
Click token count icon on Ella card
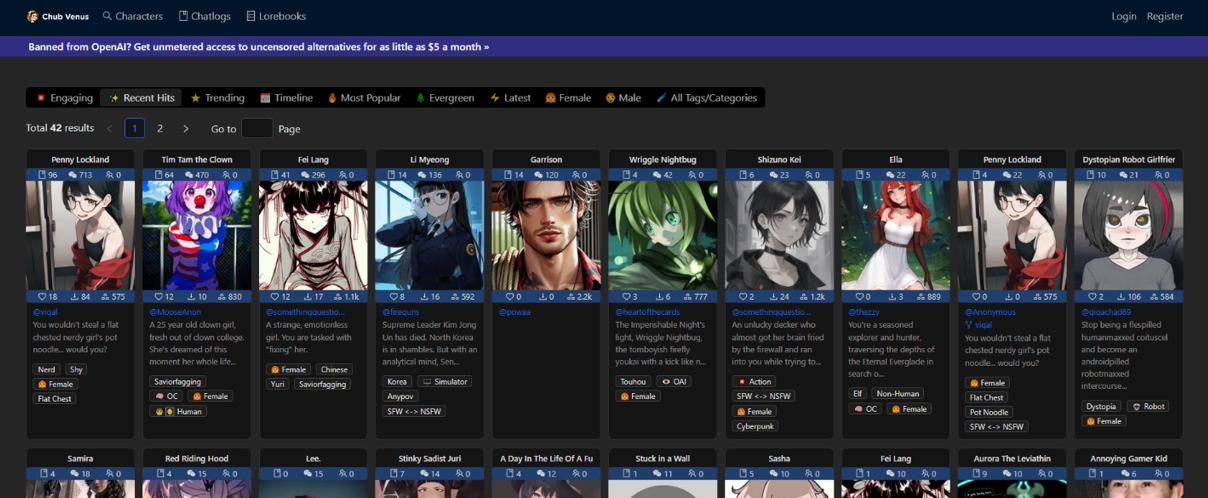coord(920,297)
